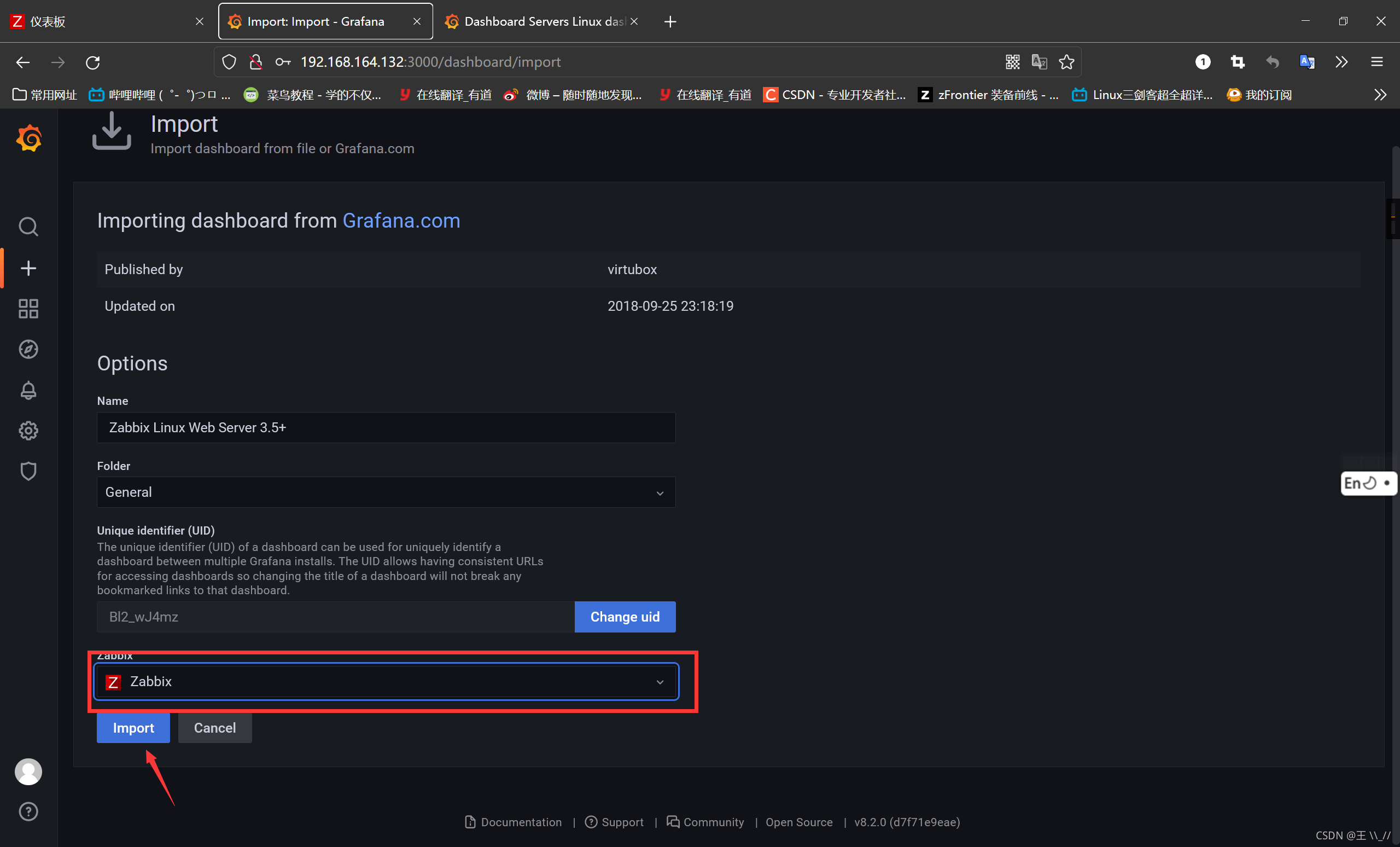Open the user profile avatar

tap(28, 771)
